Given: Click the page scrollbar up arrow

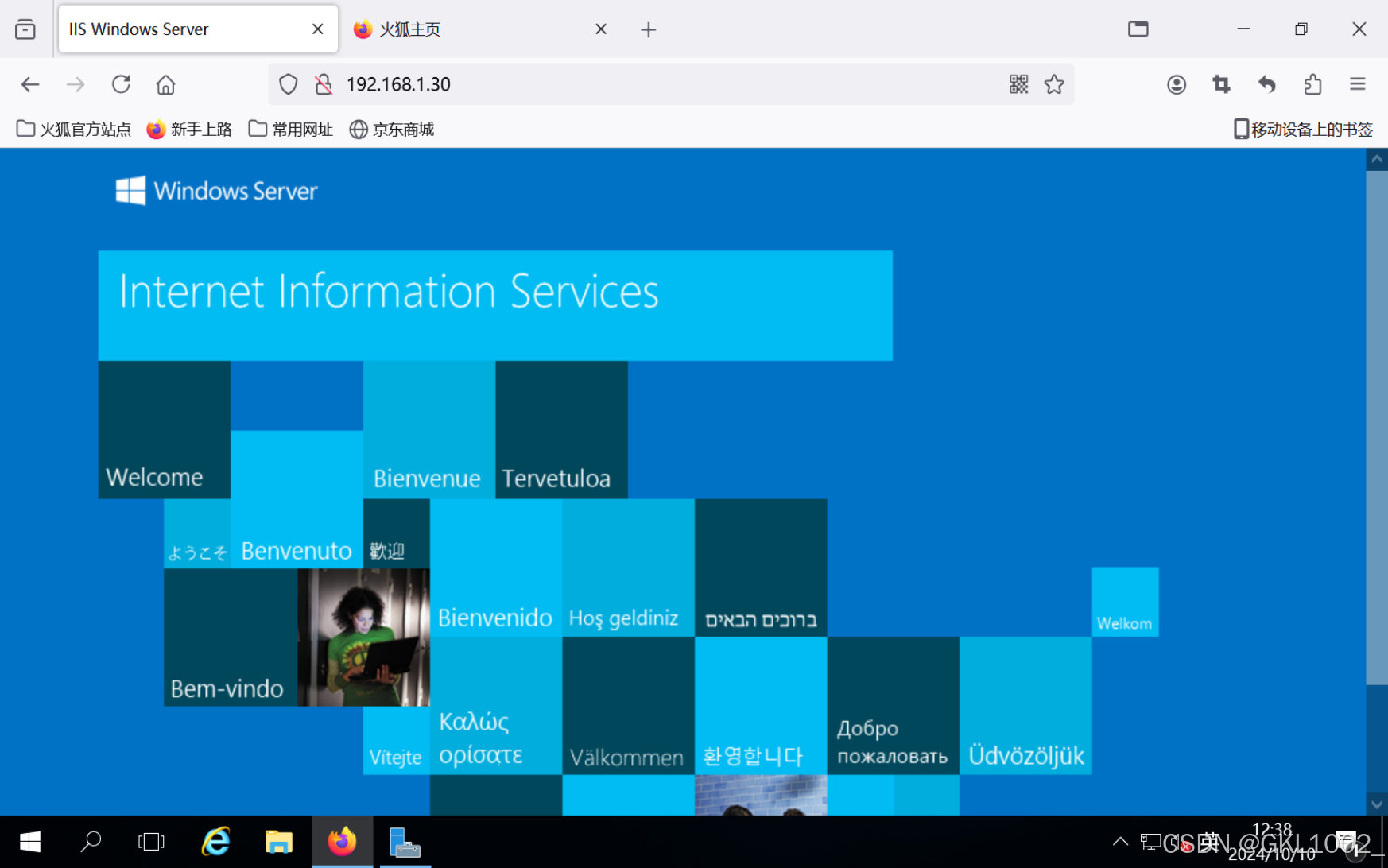Looking at the screenshot, I should click(x=1377, y=160).
